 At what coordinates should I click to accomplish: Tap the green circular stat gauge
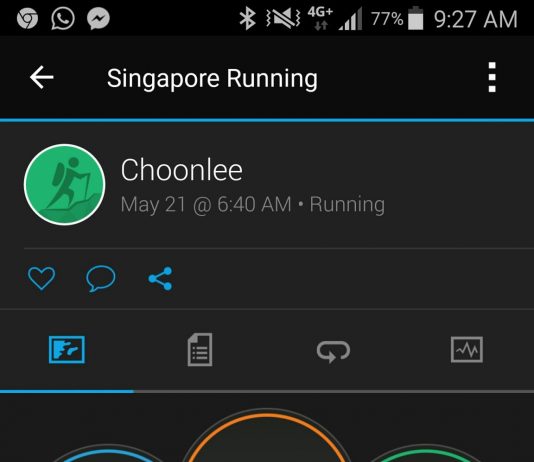[426, 455]
